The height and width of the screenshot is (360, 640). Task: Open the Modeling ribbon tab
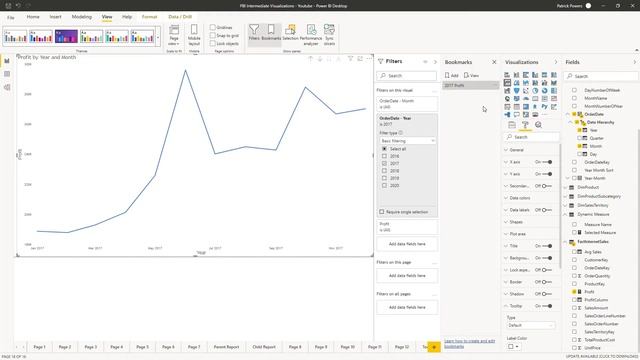(82, 17)
